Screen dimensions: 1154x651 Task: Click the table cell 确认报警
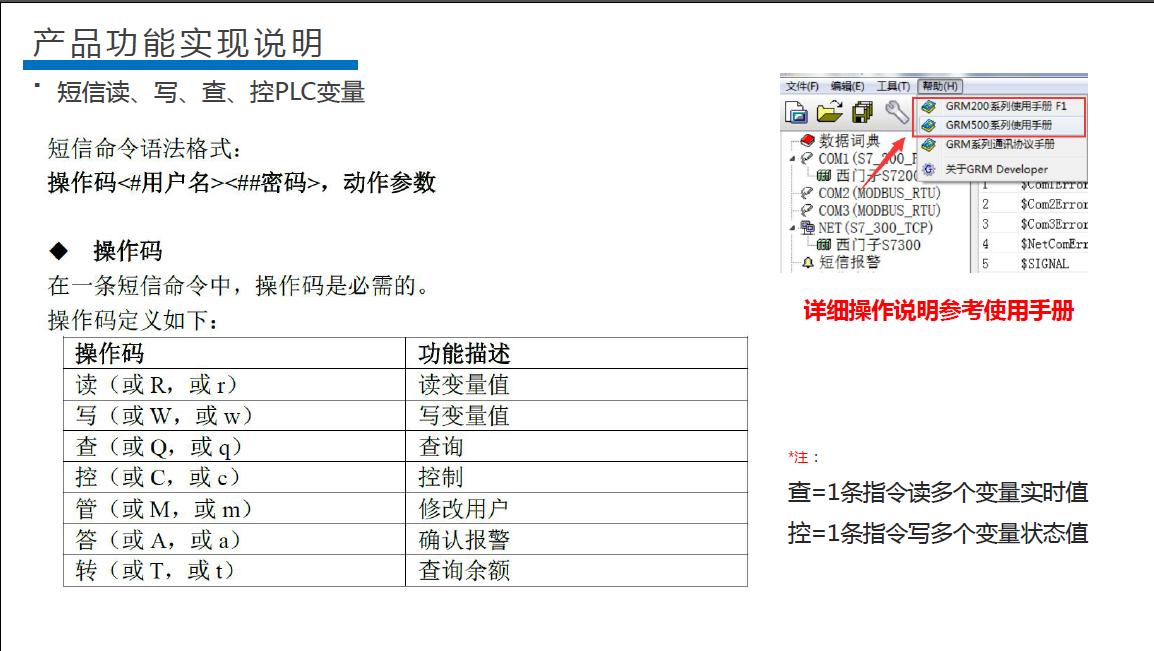pos(576,539)
